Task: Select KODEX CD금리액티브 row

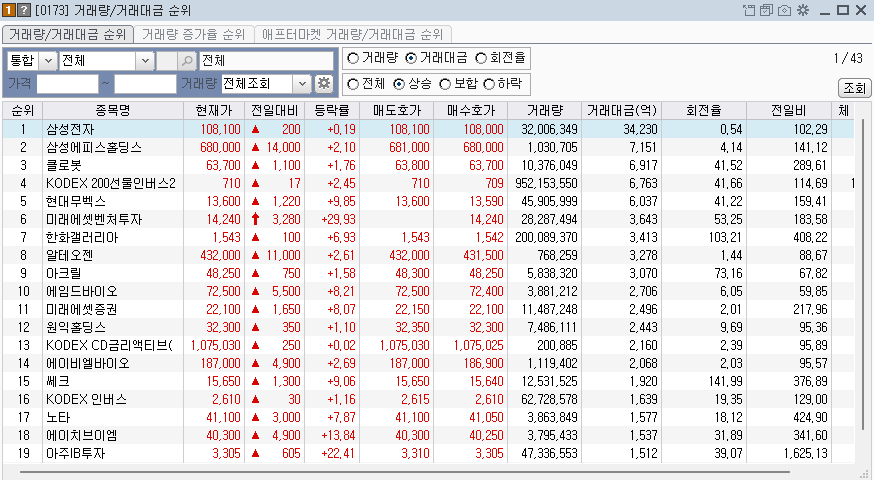Action: point(428,345)
